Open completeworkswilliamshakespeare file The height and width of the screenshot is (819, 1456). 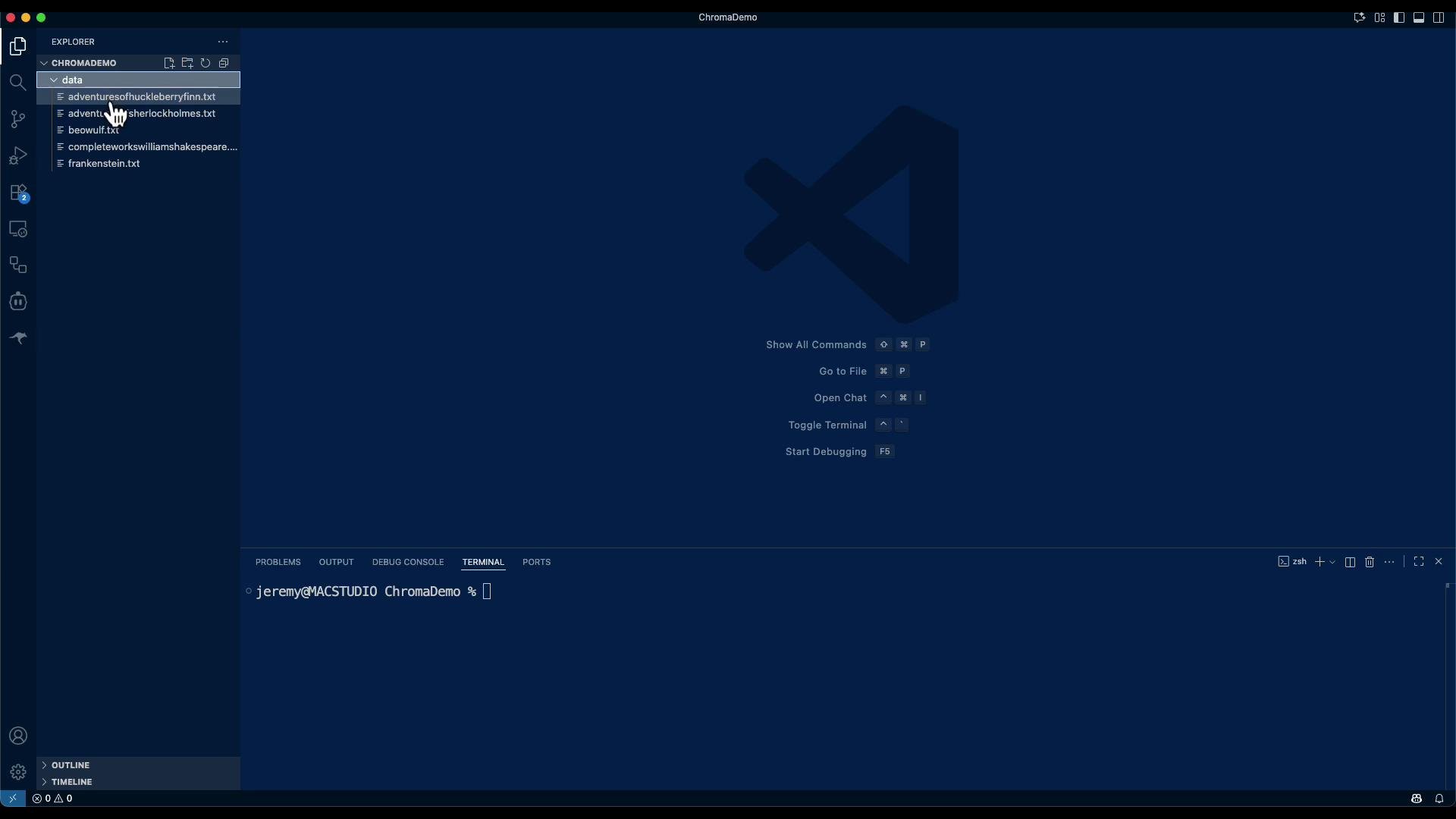pos(139,147)
